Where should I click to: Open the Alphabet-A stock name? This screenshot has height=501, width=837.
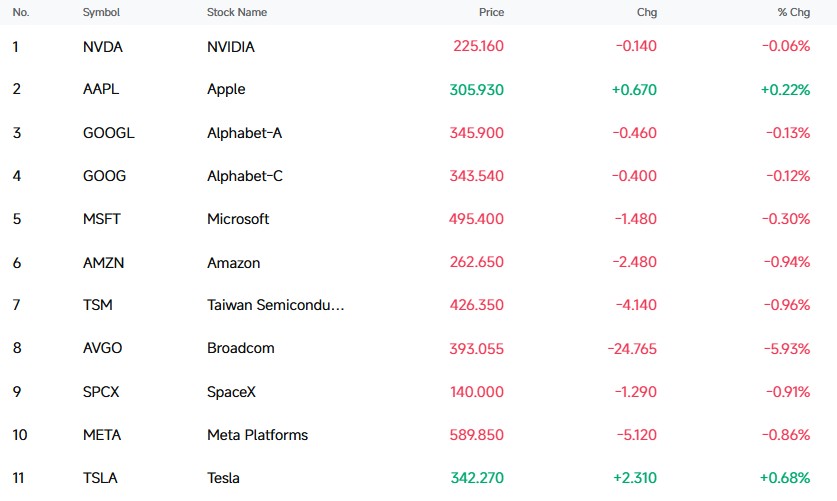(x=244, y=133)
